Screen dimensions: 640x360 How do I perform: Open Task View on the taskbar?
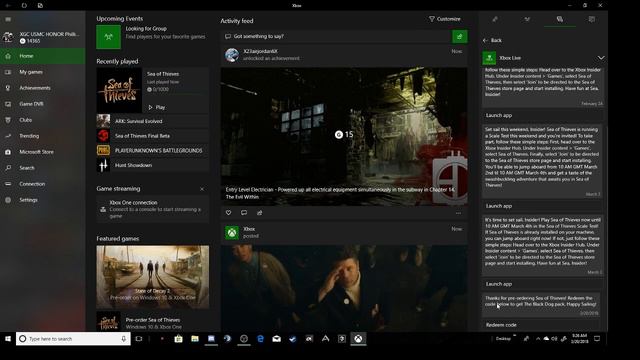click(139, 339)
